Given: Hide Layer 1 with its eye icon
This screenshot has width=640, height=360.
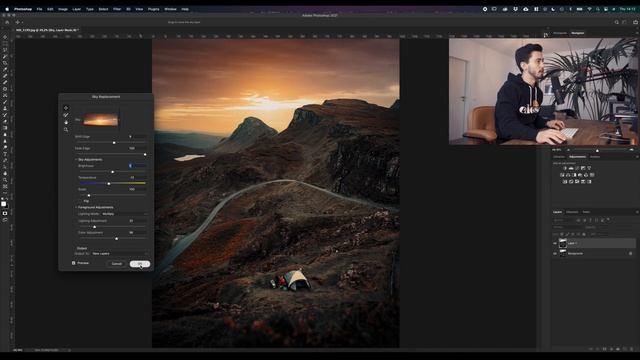Looking at the screenshot, I should click(555, 243).
